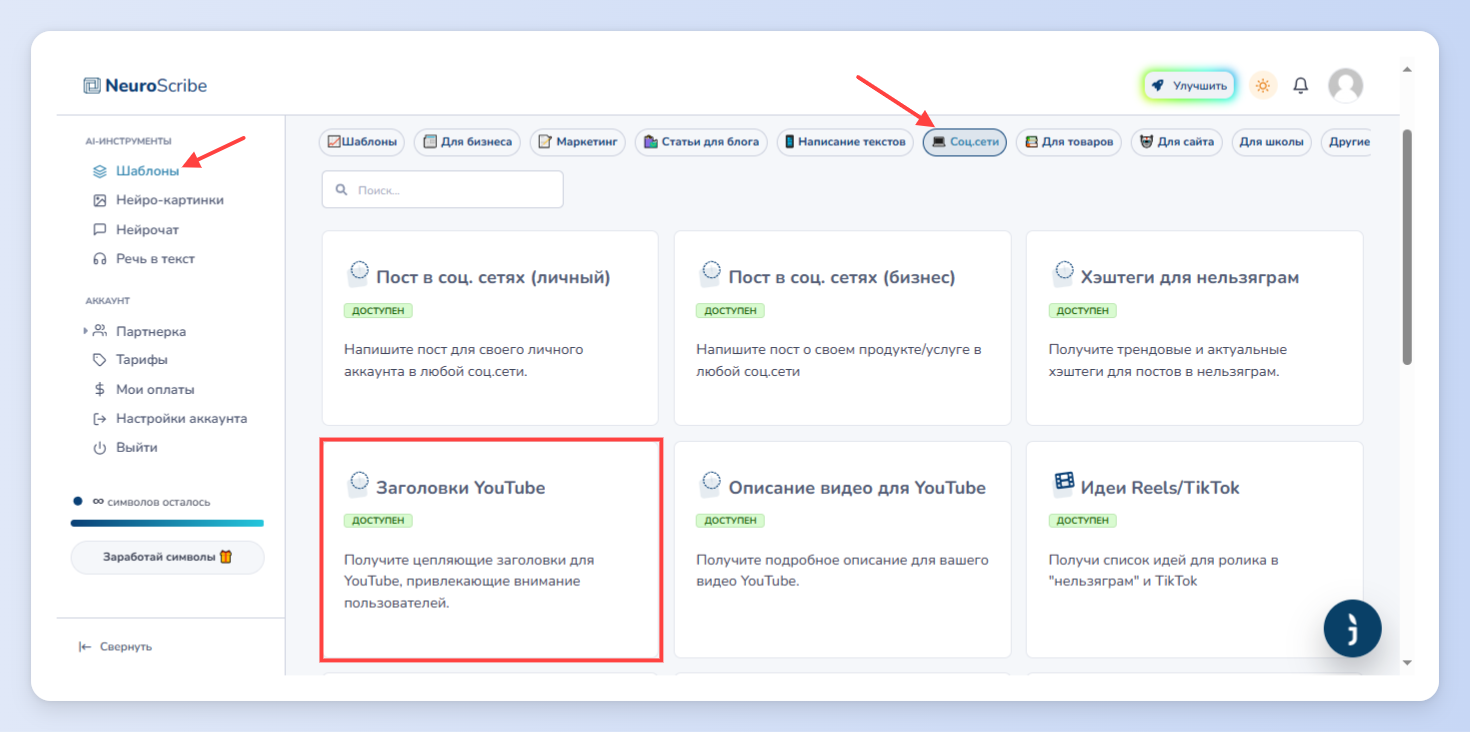Click the Заработай символы button
This screenshot has width=1470, height=732.
(167, 557)
